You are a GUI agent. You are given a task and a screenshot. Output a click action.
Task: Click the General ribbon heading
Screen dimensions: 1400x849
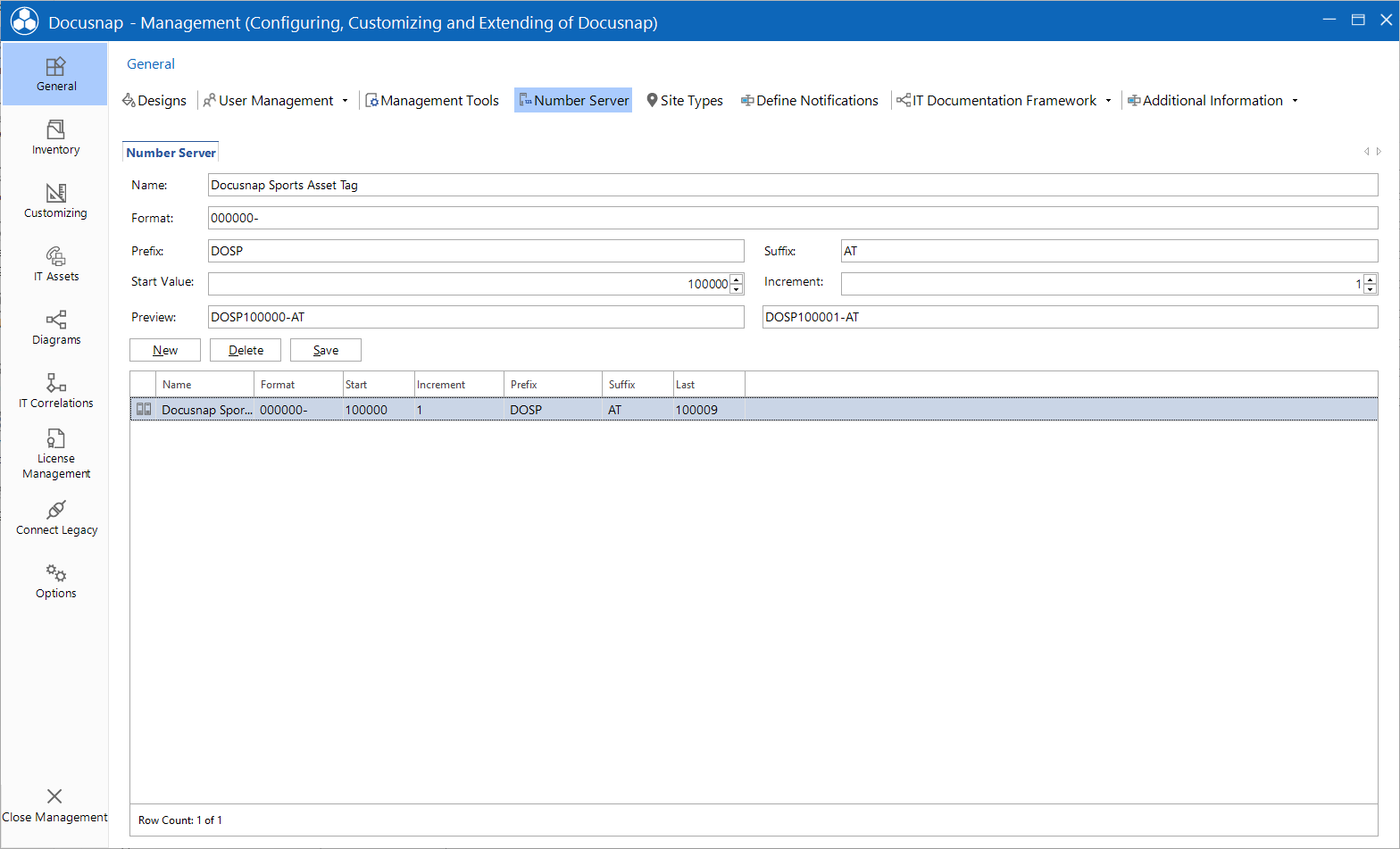pyautogui.click(x=151, y=64)
